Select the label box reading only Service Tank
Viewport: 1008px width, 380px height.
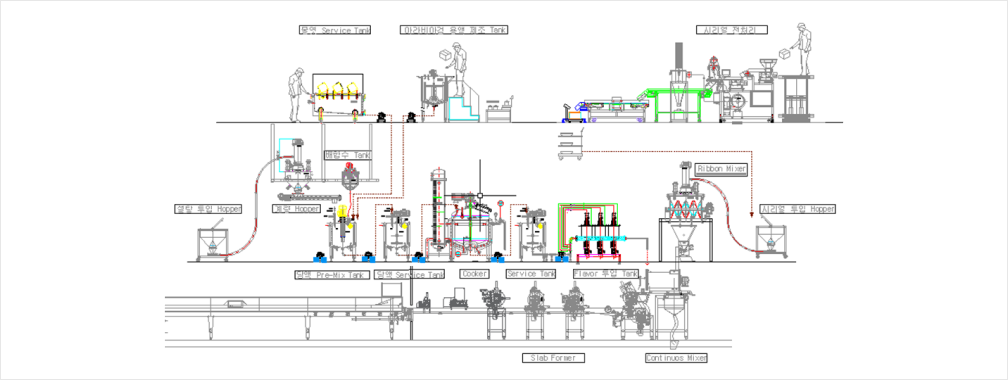coord(531,273)
